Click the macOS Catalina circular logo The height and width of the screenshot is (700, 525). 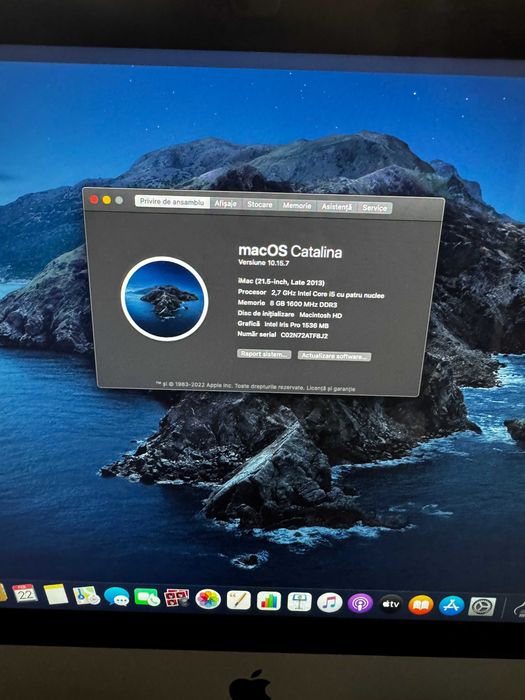164,299
